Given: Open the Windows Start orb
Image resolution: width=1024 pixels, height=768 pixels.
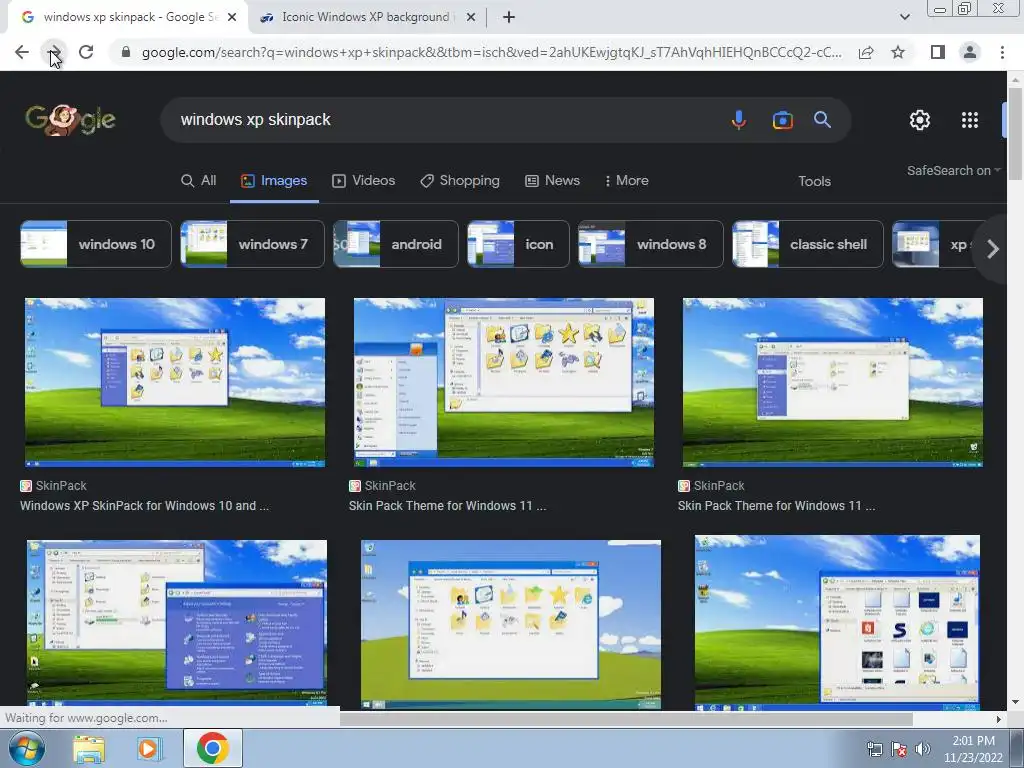Looking at the screenshot, I should coord(25,748).
